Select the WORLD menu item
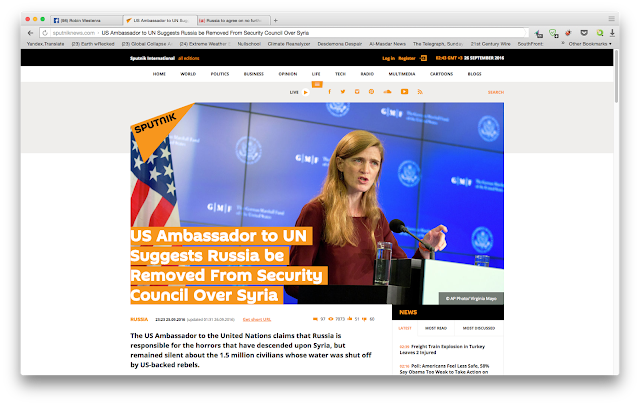640x405 pixels. pos(188,74)
